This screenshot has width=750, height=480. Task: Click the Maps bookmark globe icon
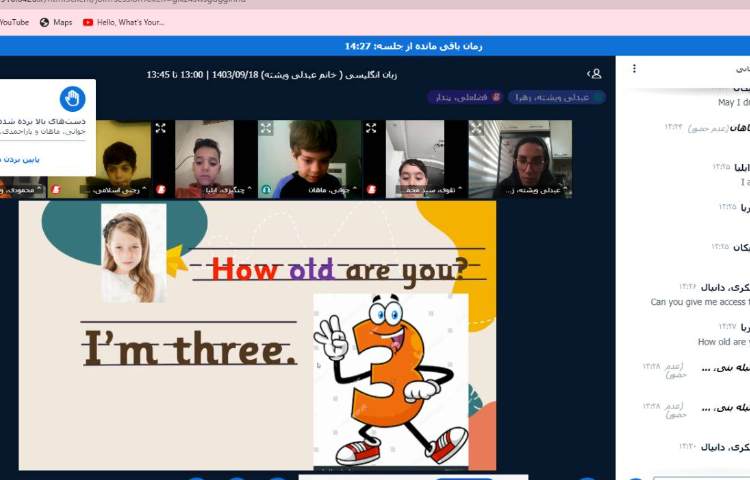(44, 22)
